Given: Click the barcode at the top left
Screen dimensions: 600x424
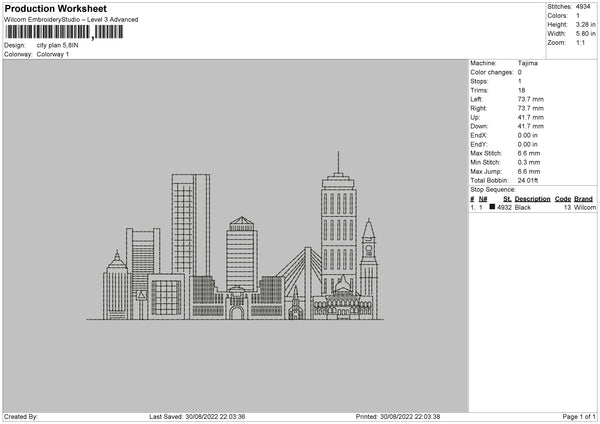Looking at the screenshot, I should (63, 32).
